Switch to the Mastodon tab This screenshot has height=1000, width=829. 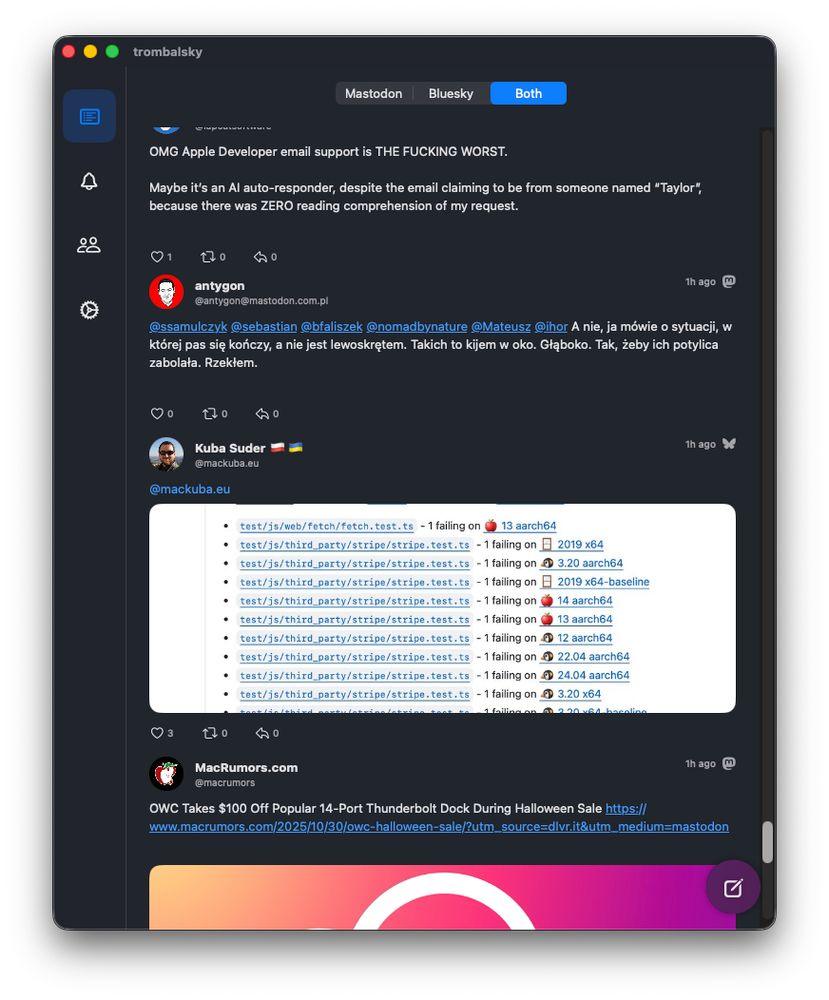[x=374, y=94]
